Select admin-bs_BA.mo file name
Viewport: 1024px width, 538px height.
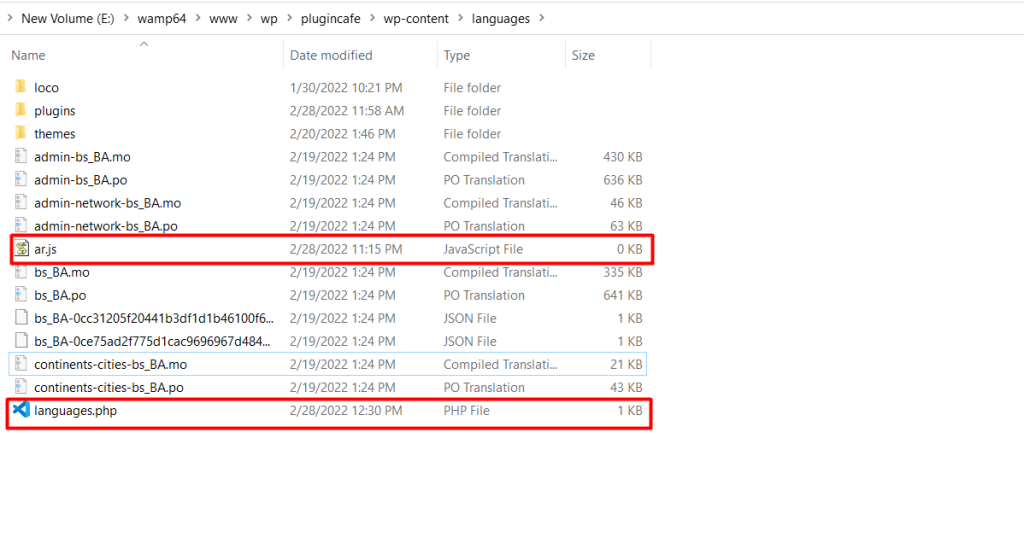(x=82, y=157)
